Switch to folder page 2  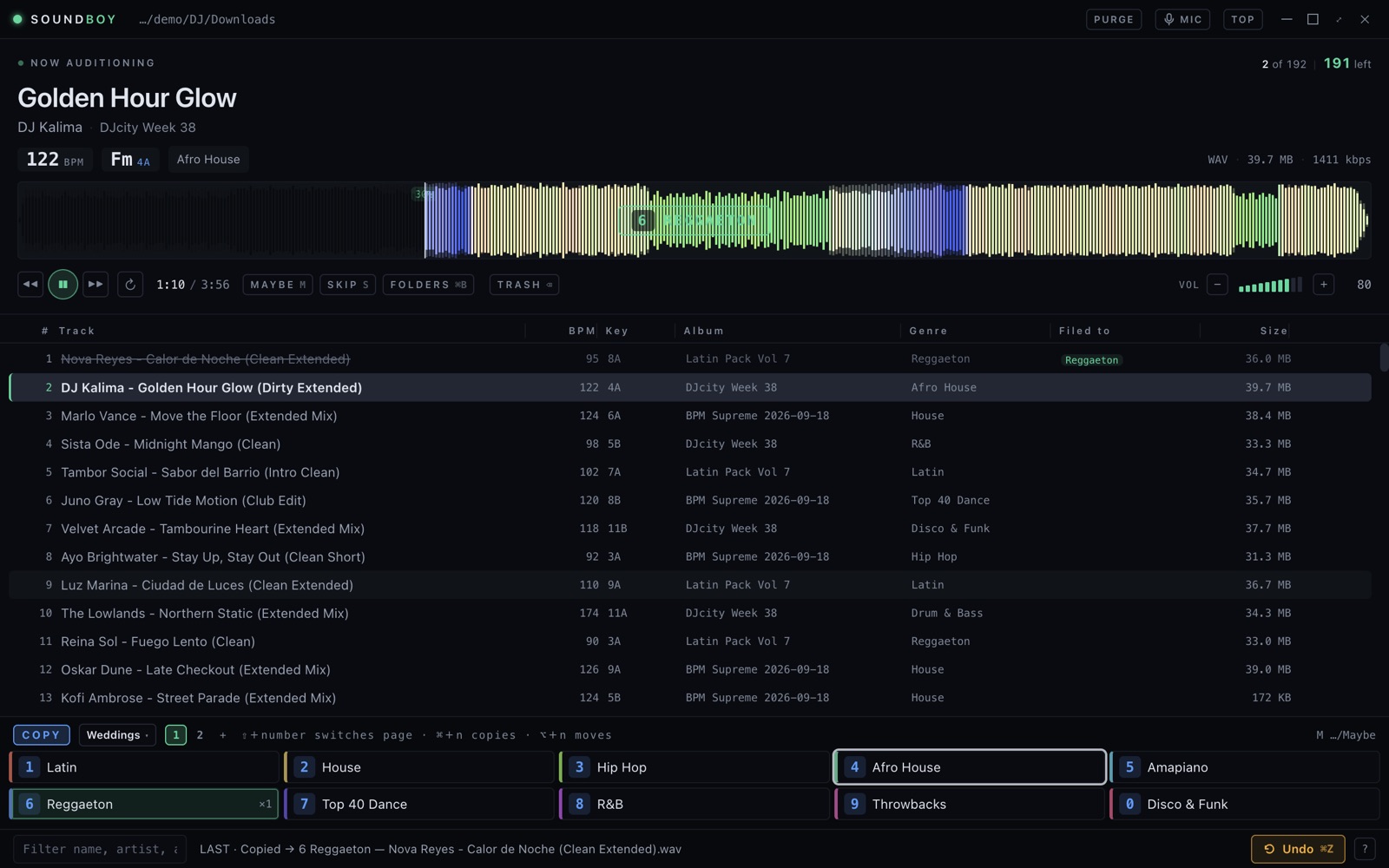tap(200, 735)
